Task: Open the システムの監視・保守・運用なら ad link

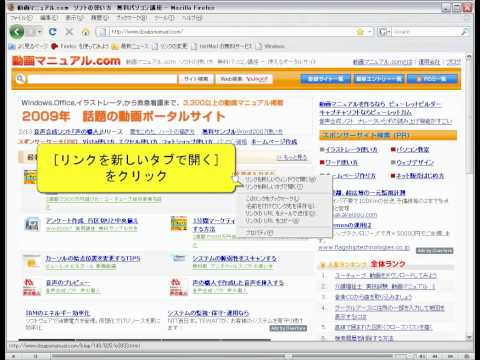Action: click(208, 313)
